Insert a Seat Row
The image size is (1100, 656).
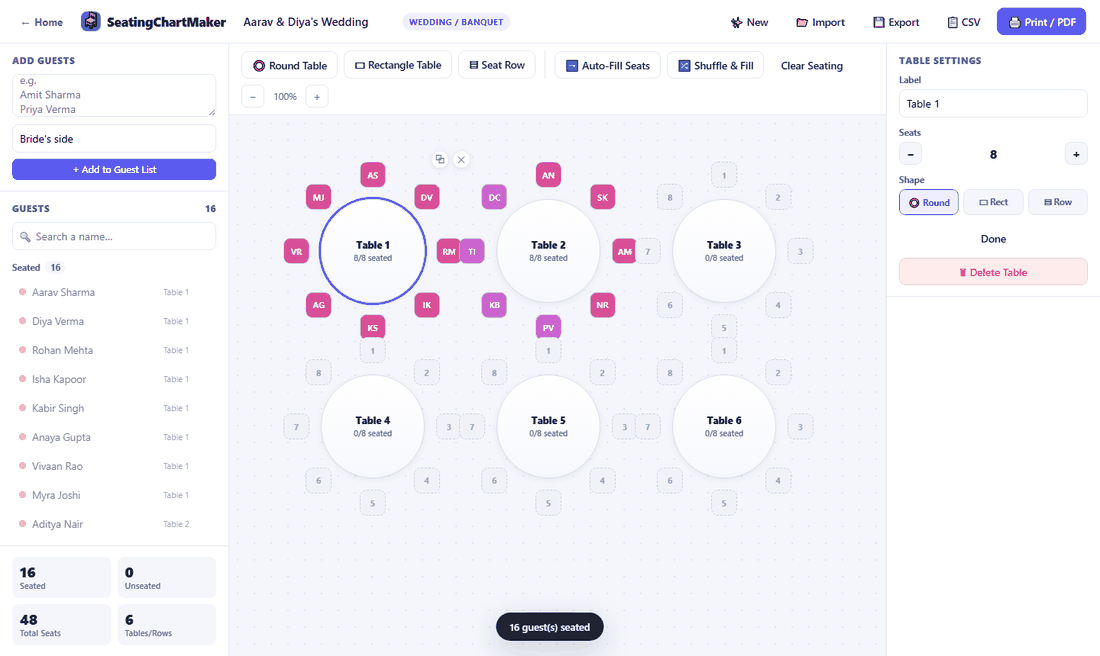pos(497,65)
